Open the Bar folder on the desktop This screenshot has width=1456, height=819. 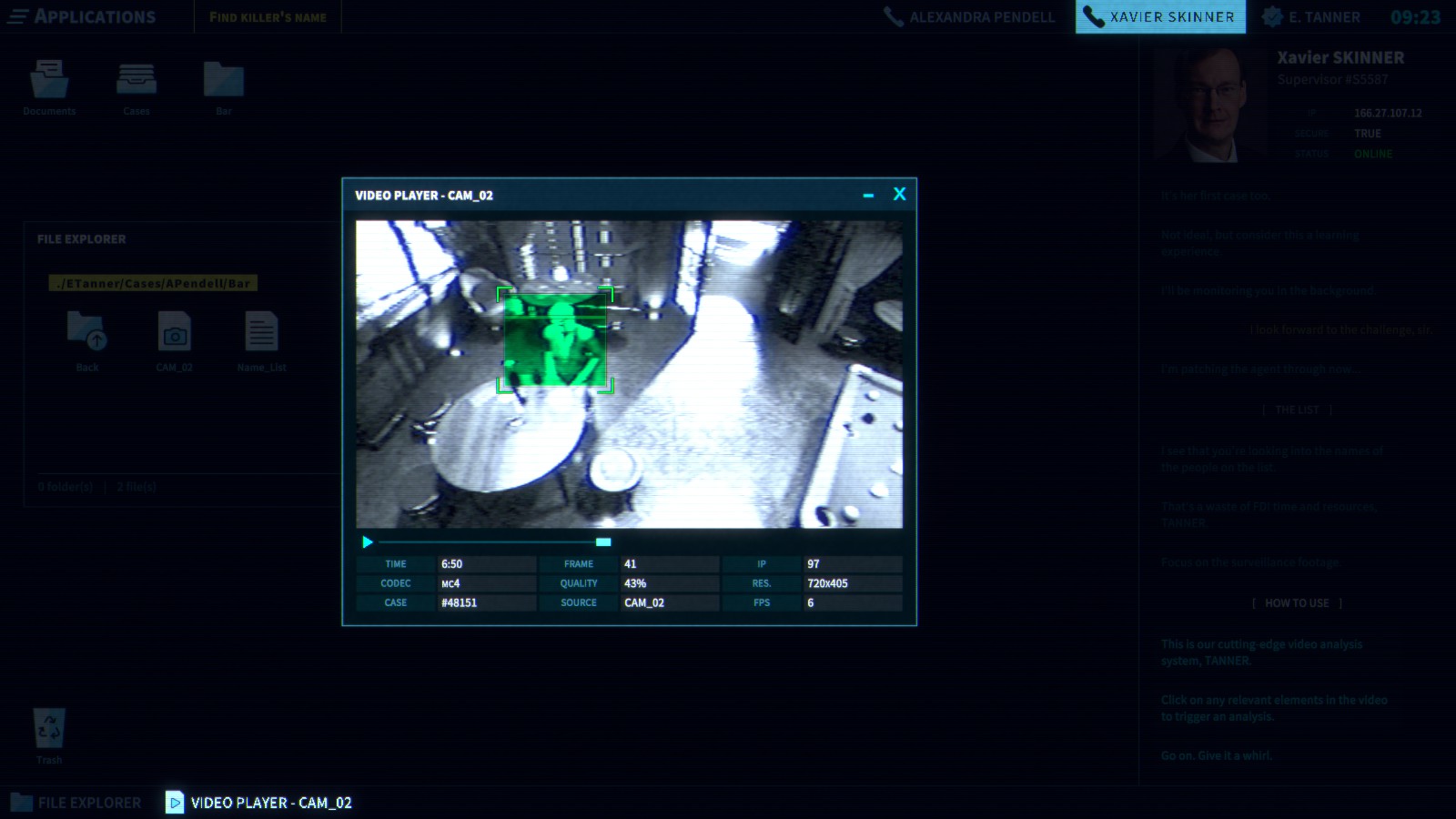click(x=222, y=82)
